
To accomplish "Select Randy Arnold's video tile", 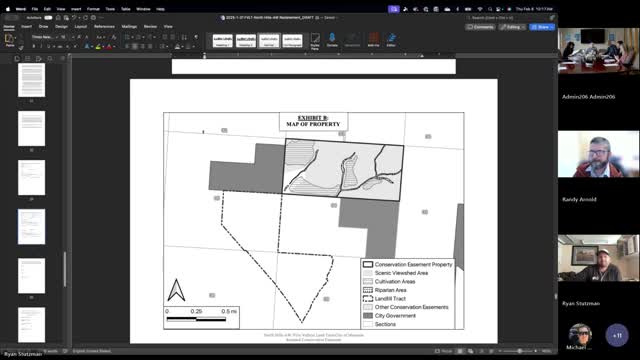I will (x=598, y=154).
